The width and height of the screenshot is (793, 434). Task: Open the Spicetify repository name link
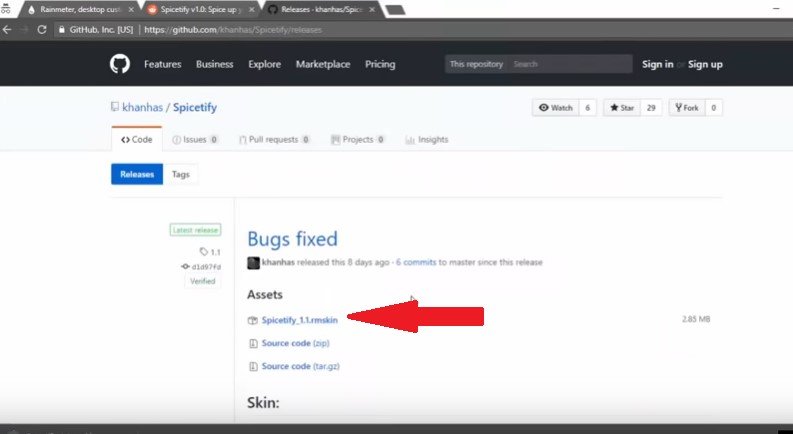coord(195,107)
